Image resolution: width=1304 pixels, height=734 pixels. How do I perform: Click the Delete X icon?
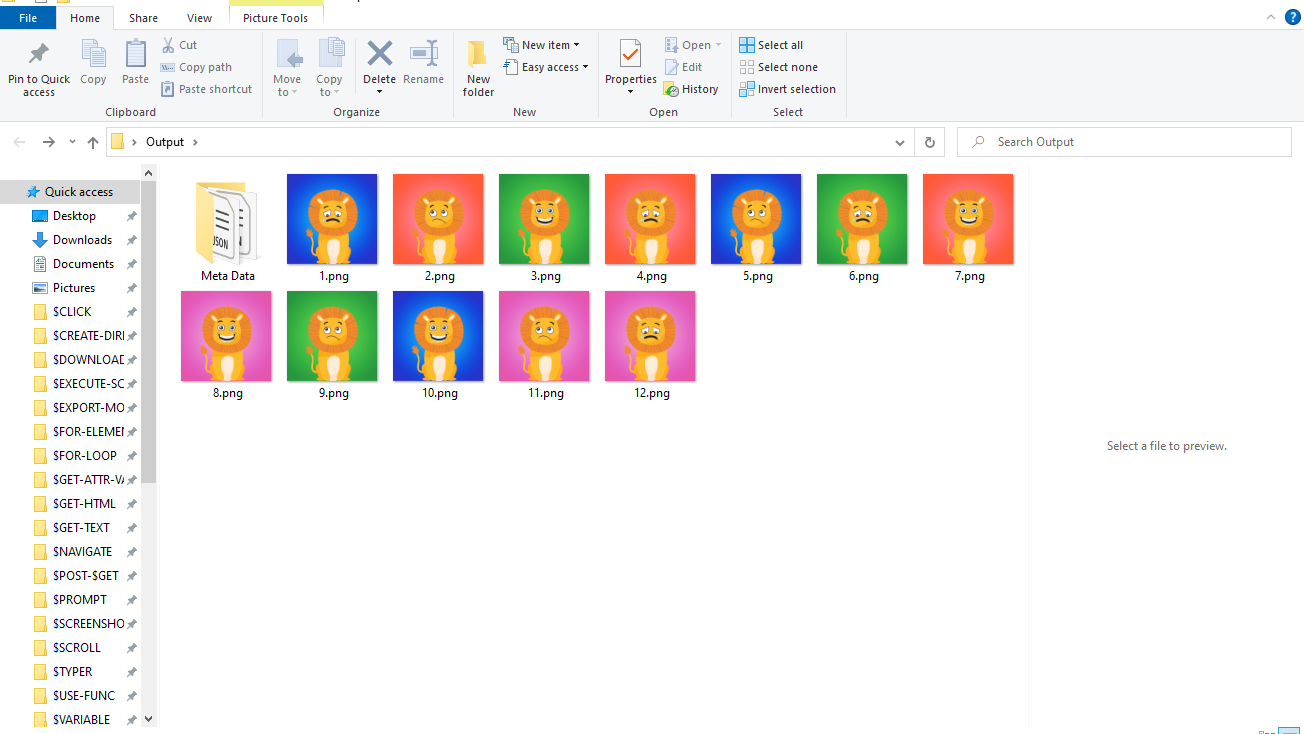click(379, 53)
